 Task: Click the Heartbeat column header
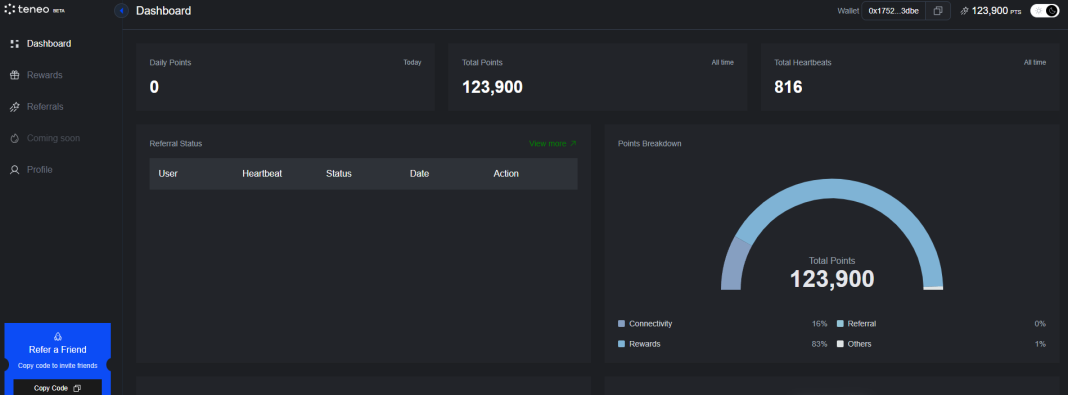pos(262,174)
